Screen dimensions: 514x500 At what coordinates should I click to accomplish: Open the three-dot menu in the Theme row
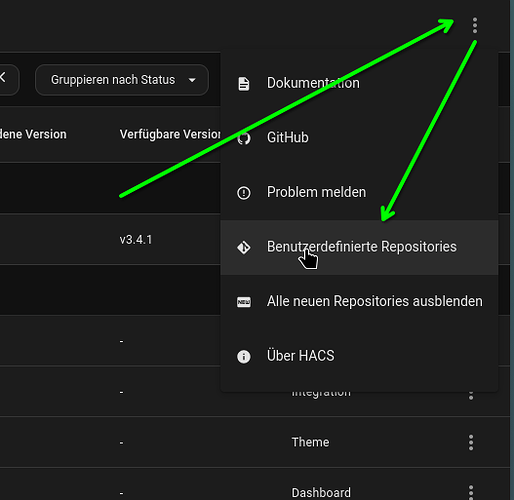(x=471, y=443)
